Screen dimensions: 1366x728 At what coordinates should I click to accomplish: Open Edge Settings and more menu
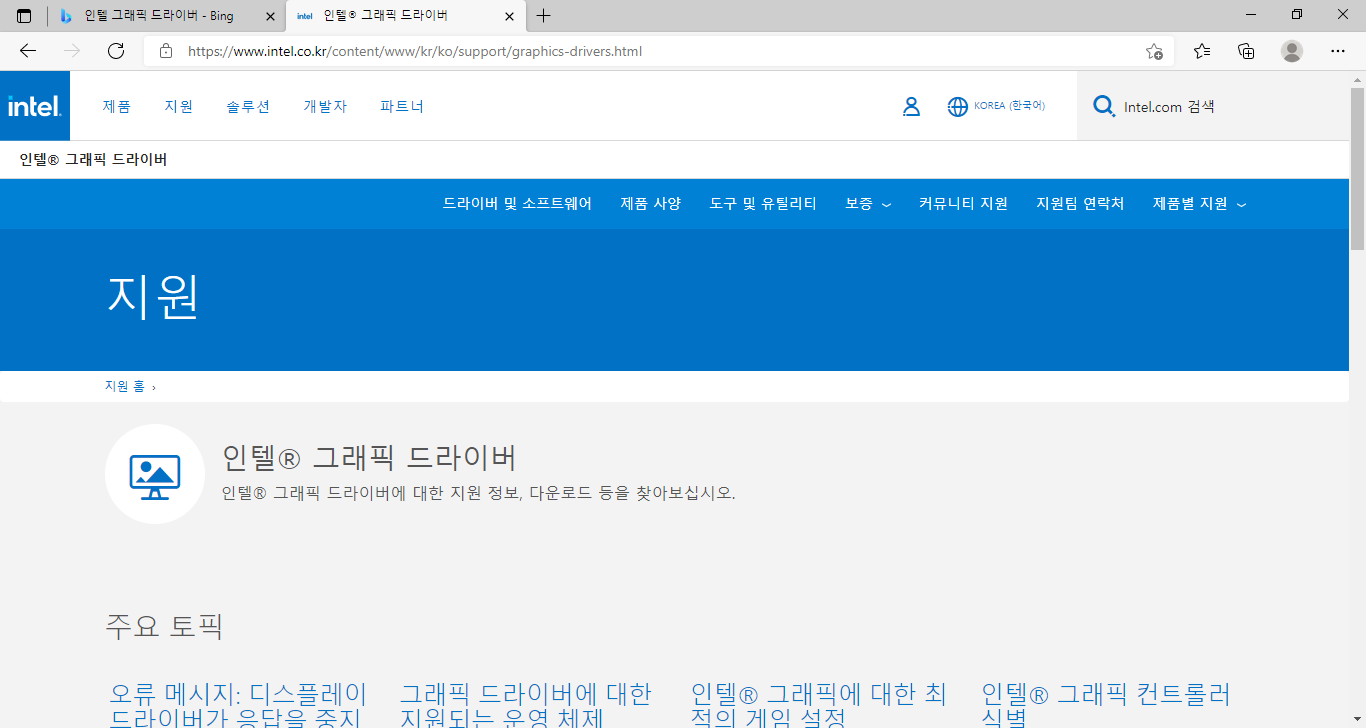pos(1338,51)
